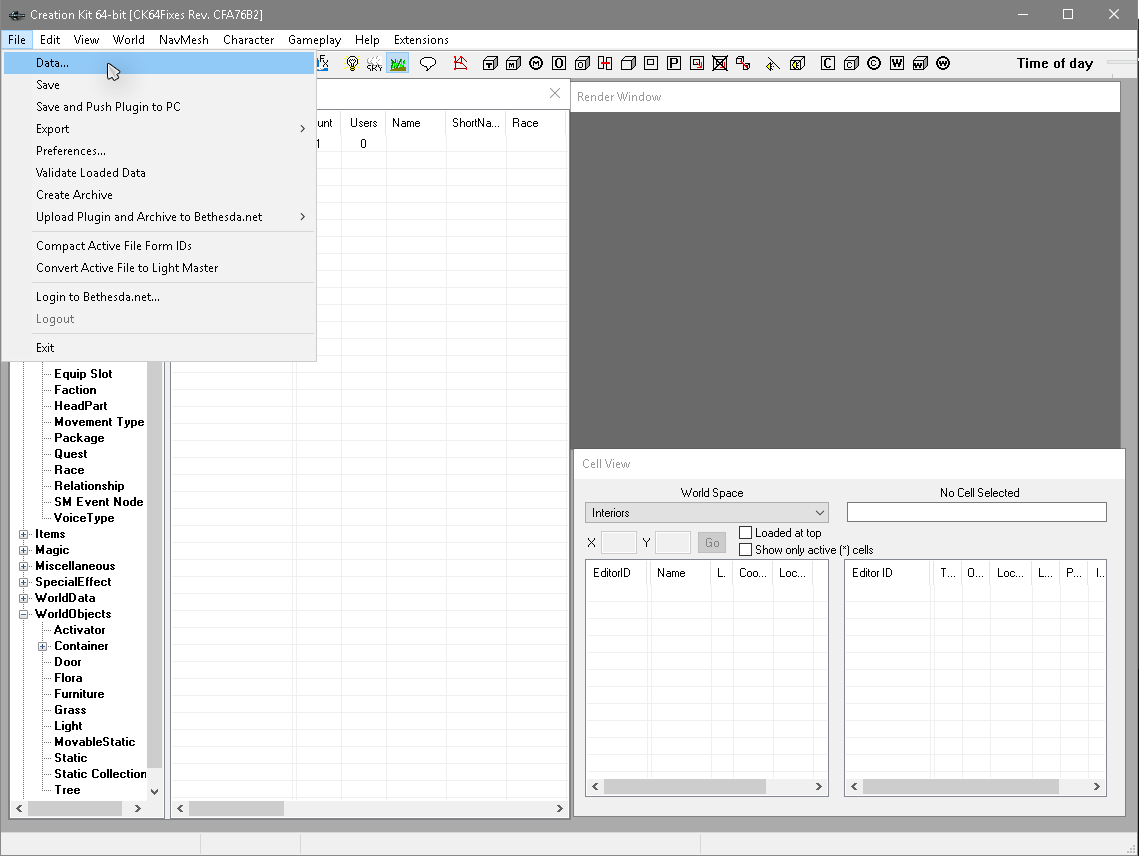Sort the list by Users column header

(363, 123)
